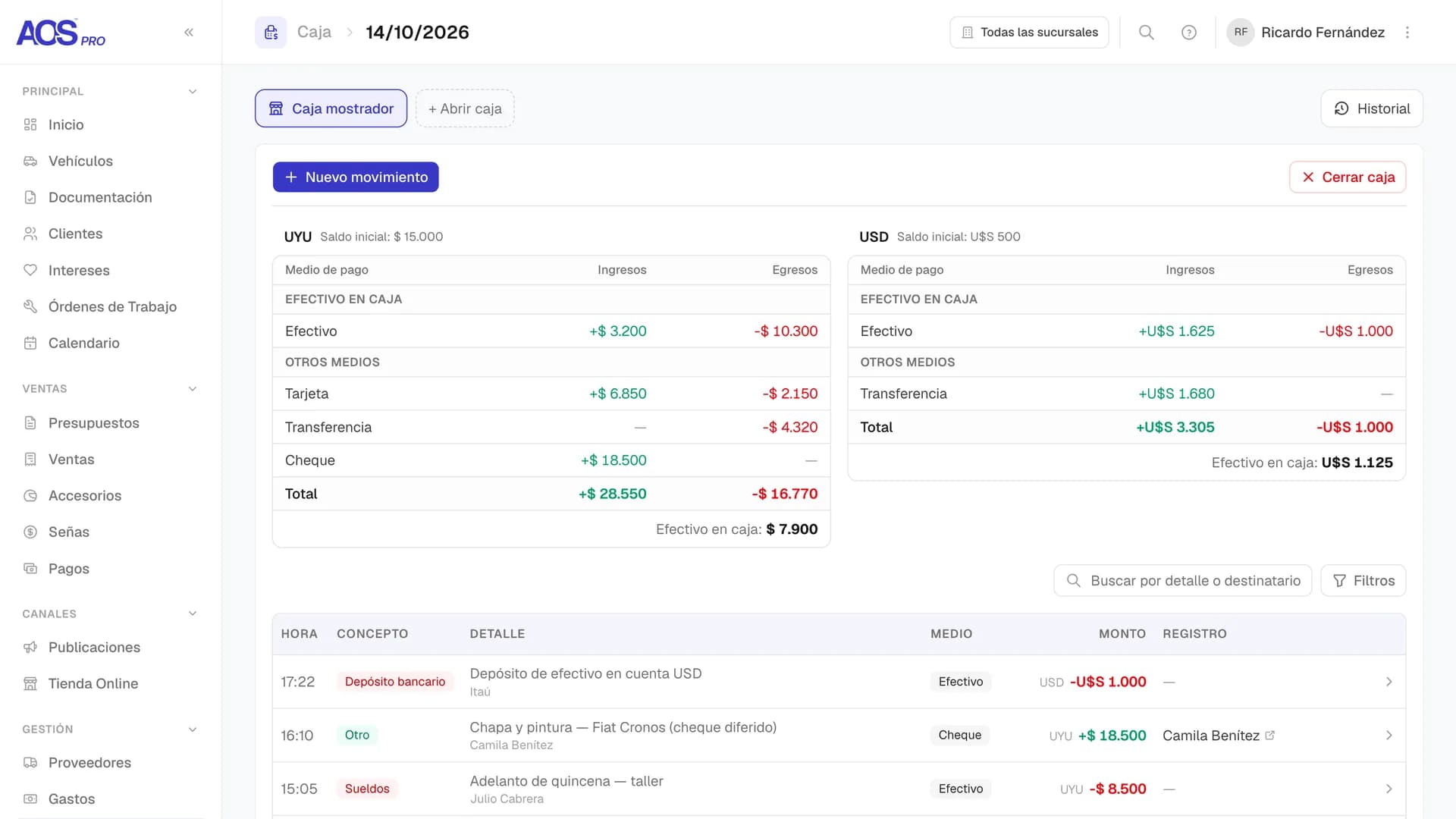Select the Caja mostrador tab
This screenshot has height=819, width=1456.
point(331,108)
